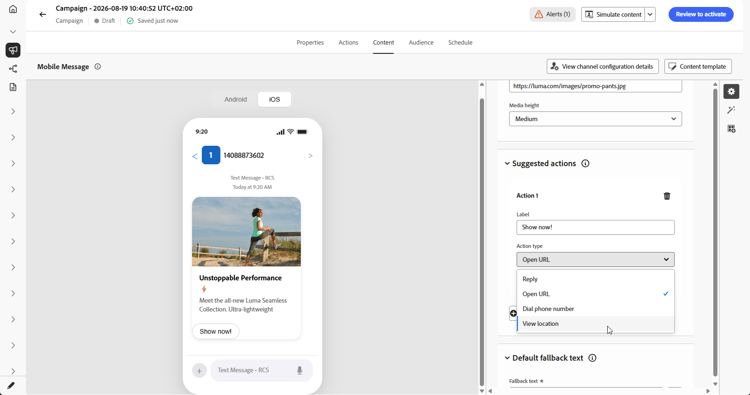The width and height of the screenshot is (750, 395).
Task: Click the back chevron in the phone preview header
Action: [195, 156]
